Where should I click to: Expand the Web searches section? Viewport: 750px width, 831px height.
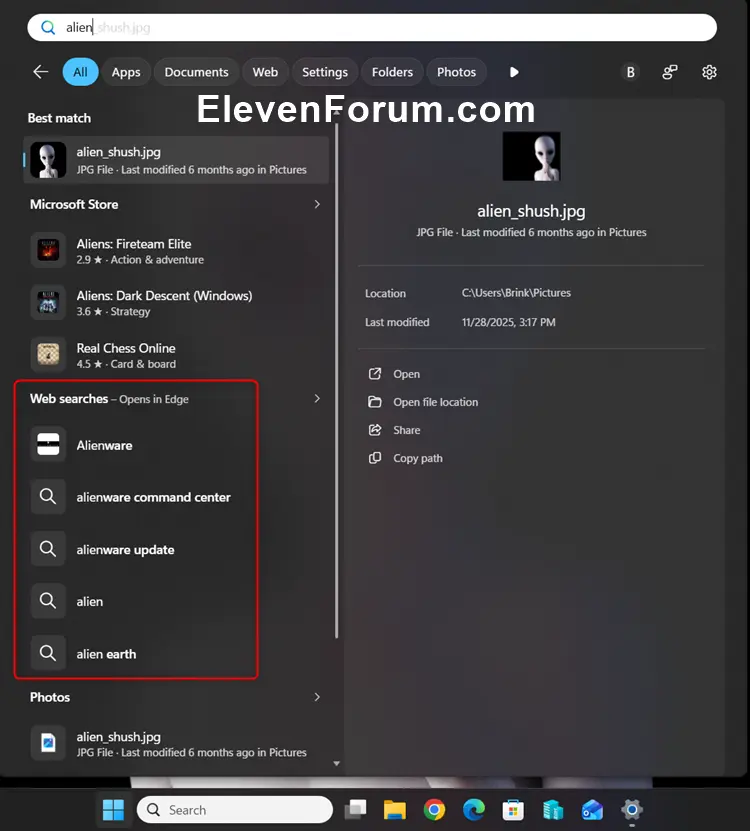317,399
